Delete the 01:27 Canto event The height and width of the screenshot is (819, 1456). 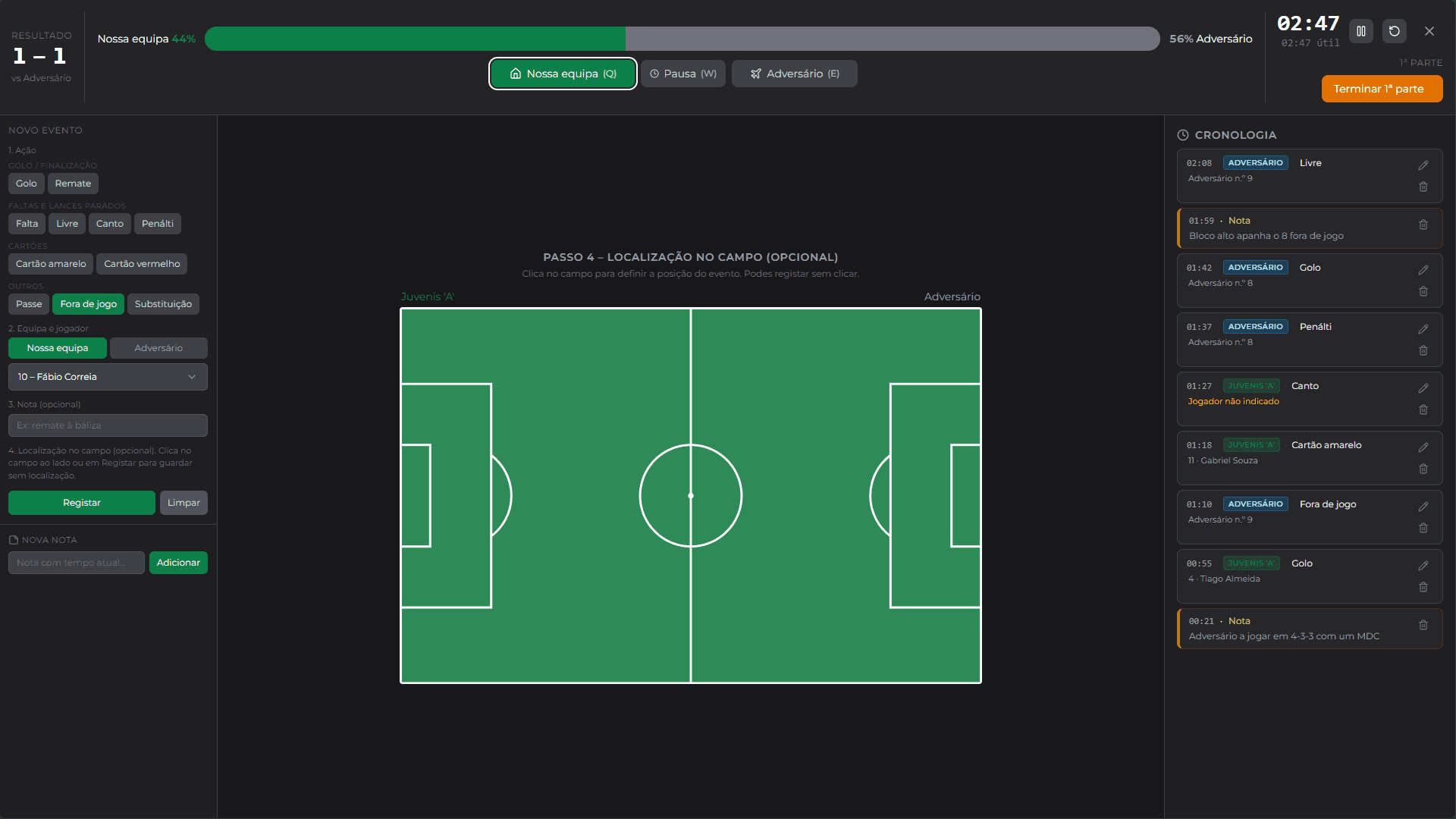(x=1423, y=409)
